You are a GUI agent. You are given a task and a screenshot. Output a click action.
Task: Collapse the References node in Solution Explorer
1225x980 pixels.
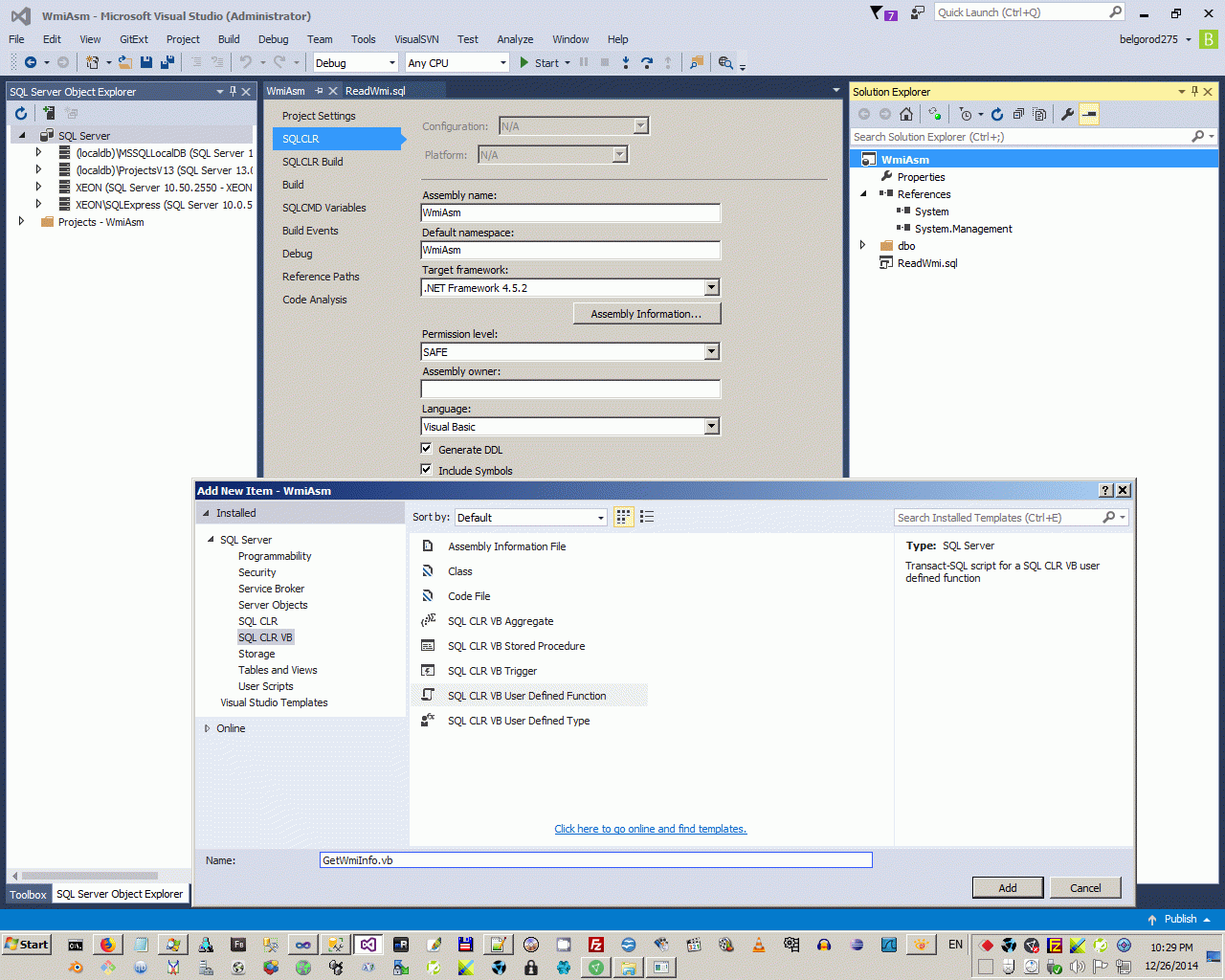(863, 193)
